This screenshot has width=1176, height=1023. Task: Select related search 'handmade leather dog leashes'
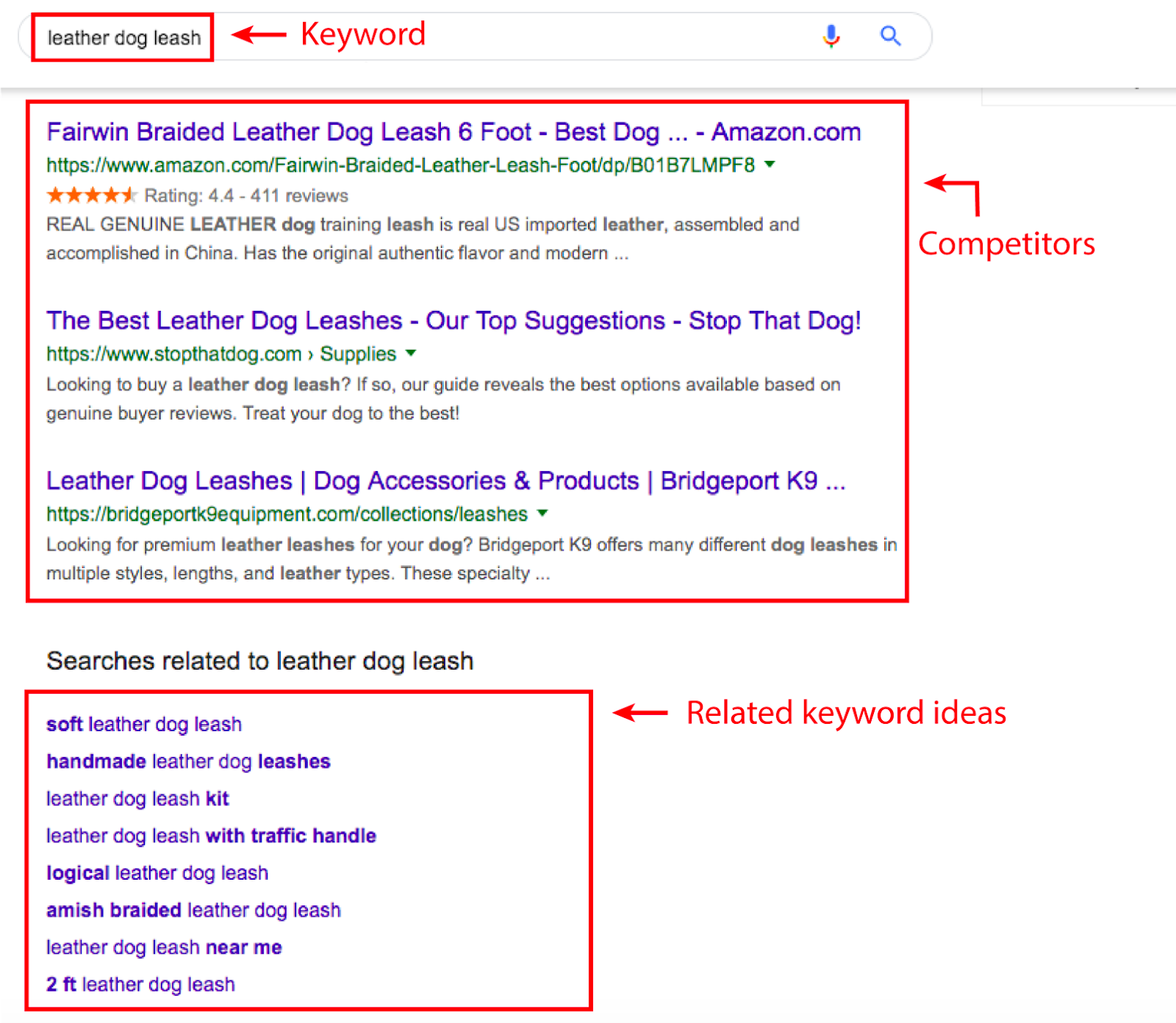188,761
